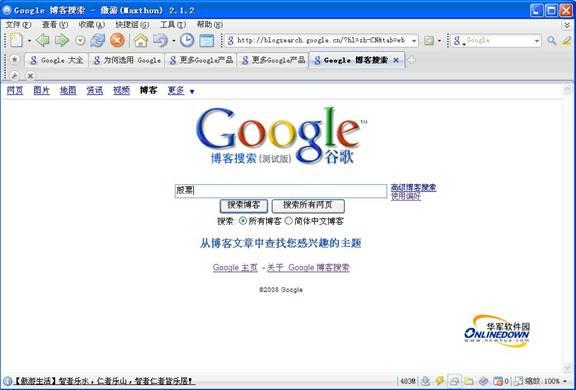Expand the menu bar overflow chevron
576x390 pixels.
(567, 25)
